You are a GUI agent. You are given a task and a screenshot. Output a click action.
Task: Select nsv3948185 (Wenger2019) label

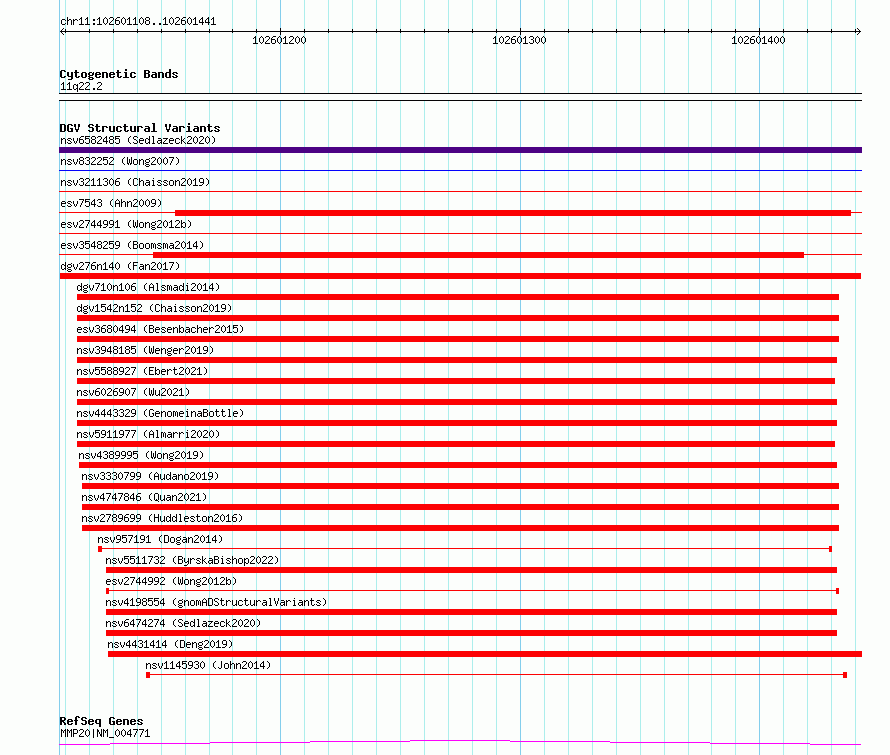pyautogui.click(x=145, y=350)
